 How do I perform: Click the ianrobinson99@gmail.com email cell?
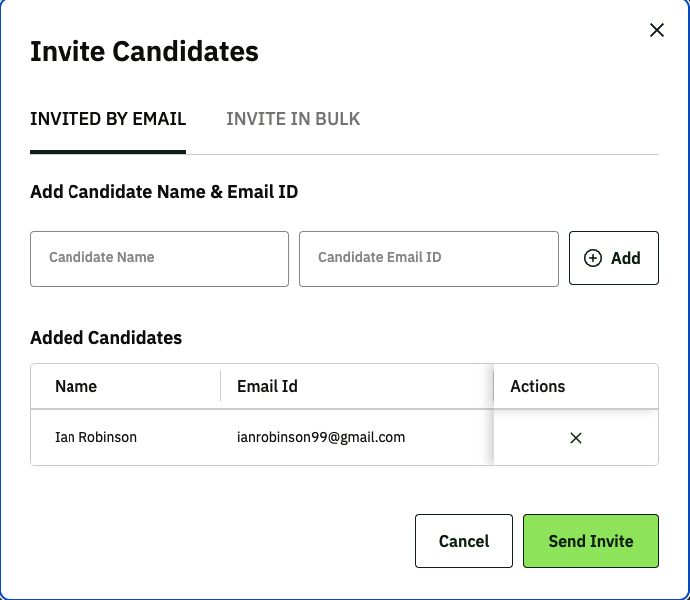coord(321,437)
